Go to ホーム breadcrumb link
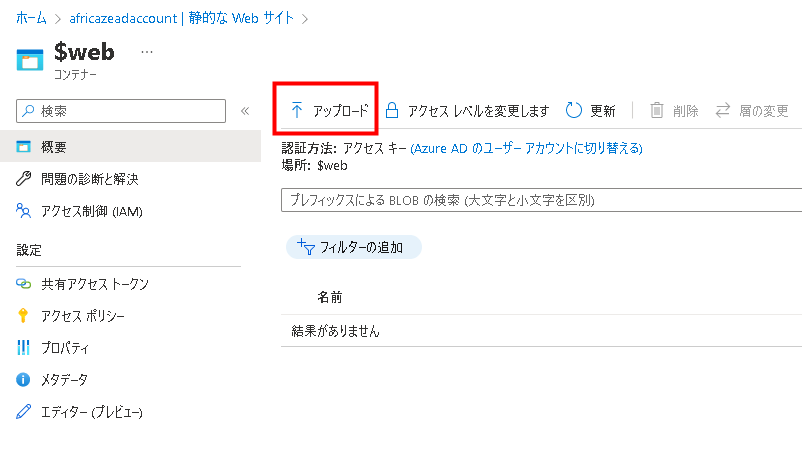The width and height of the screenshot is (802, 467). click(31, 18)
